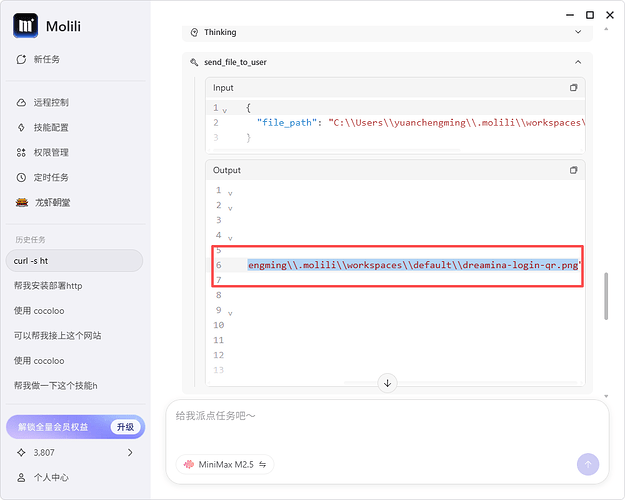Expand the Thinking section chevron
Screen dimensions: 625x500
[x=577, y=32]
